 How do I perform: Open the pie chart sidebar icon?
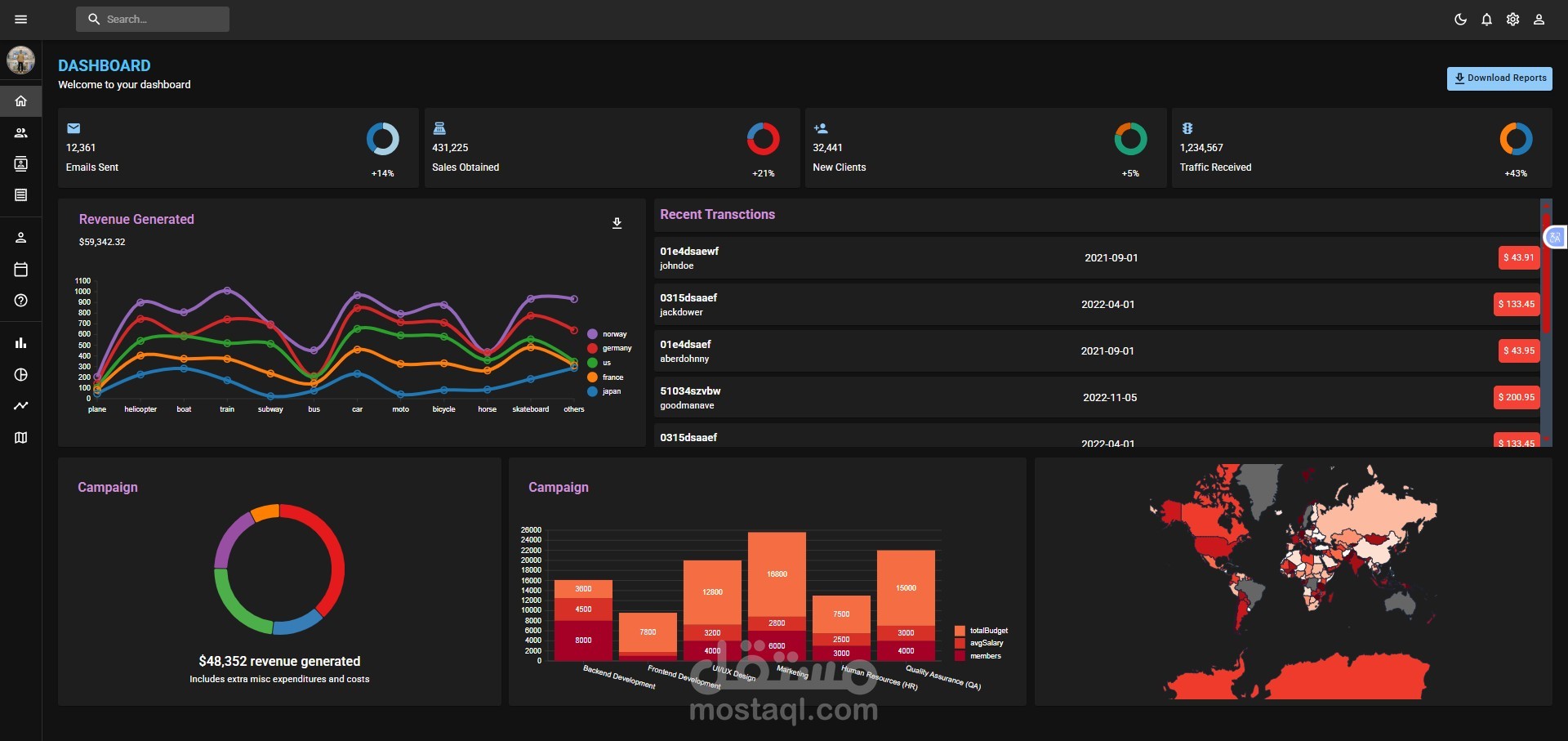[x=21, y=374]
